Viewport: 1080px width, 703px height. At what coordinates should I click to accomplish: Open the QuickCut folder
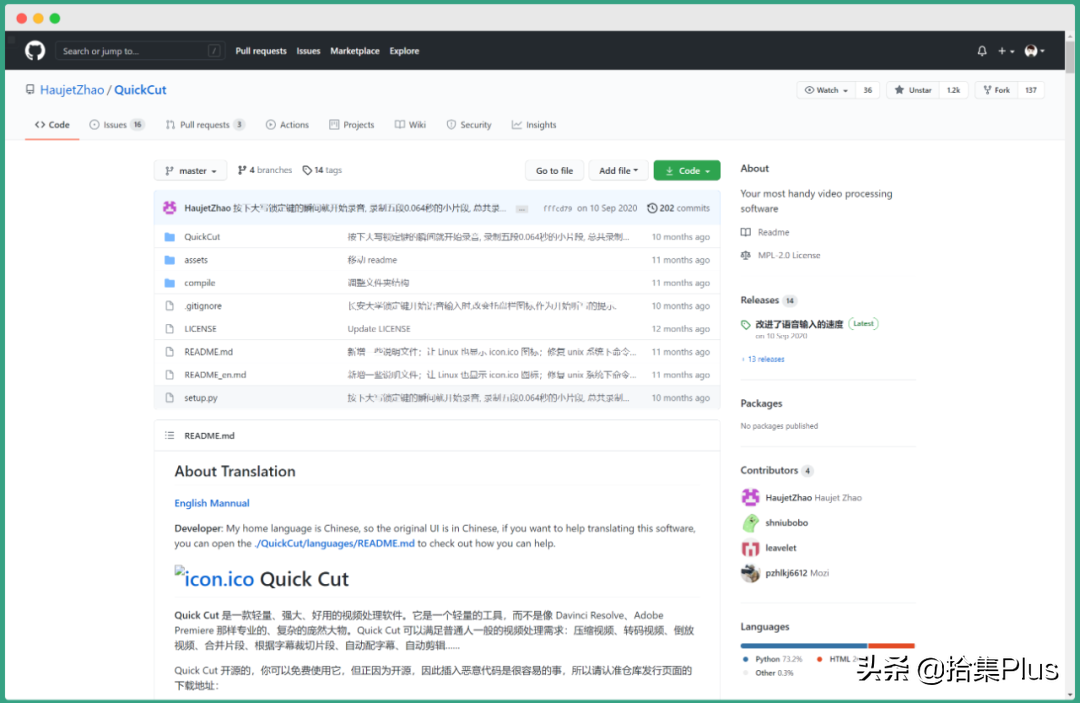[x=202, y=237]
